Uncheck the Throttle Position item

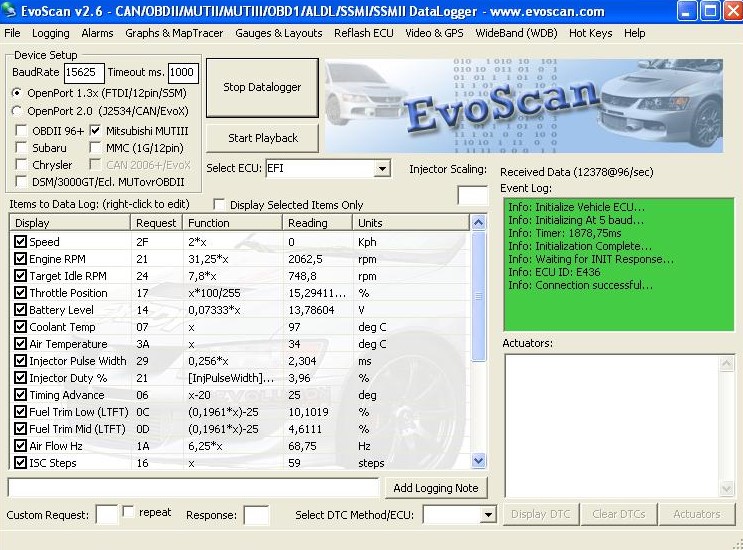[20, 293]
